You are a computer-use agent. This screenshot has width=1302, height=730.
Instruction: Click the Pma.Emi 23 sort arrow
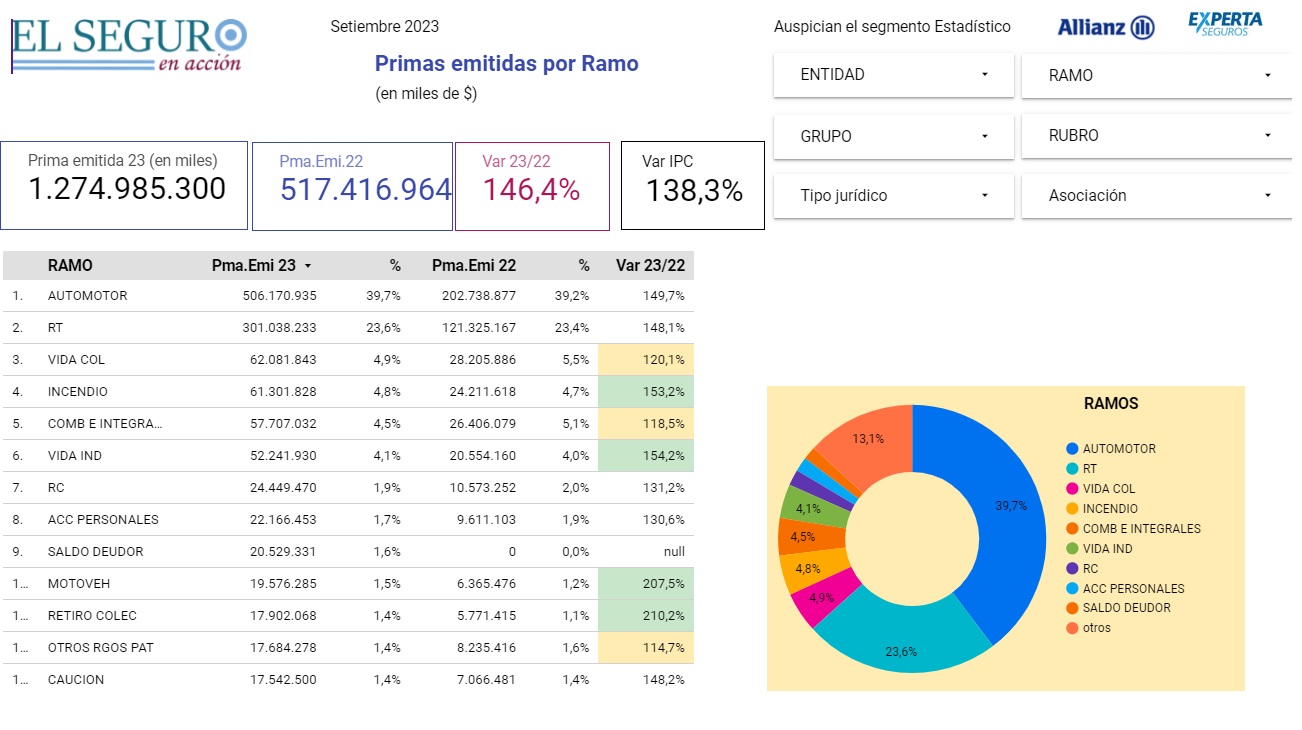click(308, 266)
